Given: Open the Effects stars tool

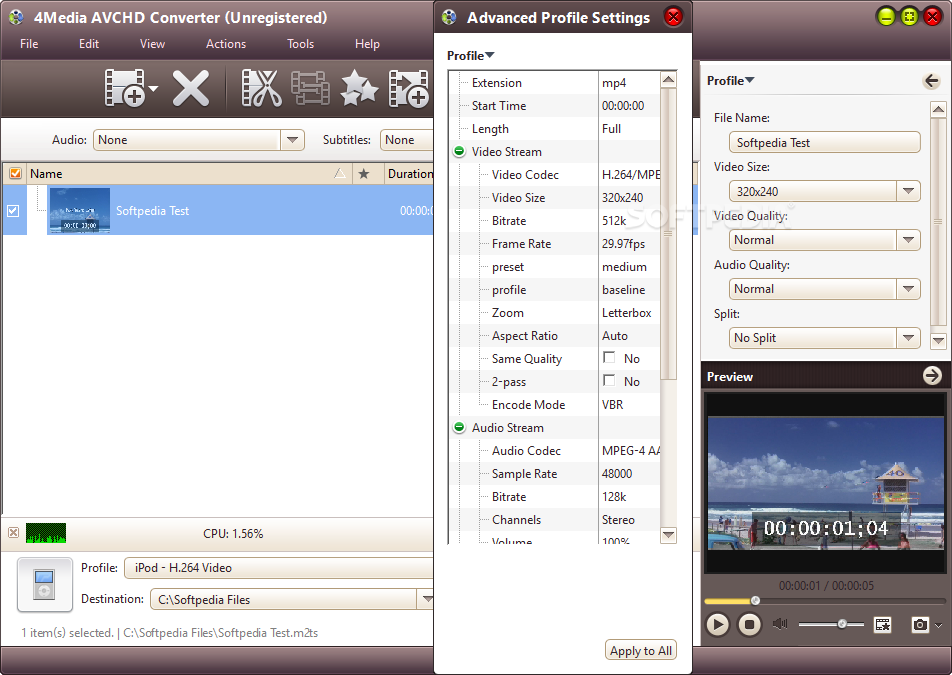Looking at the screenshot, I should coord(359,89).
